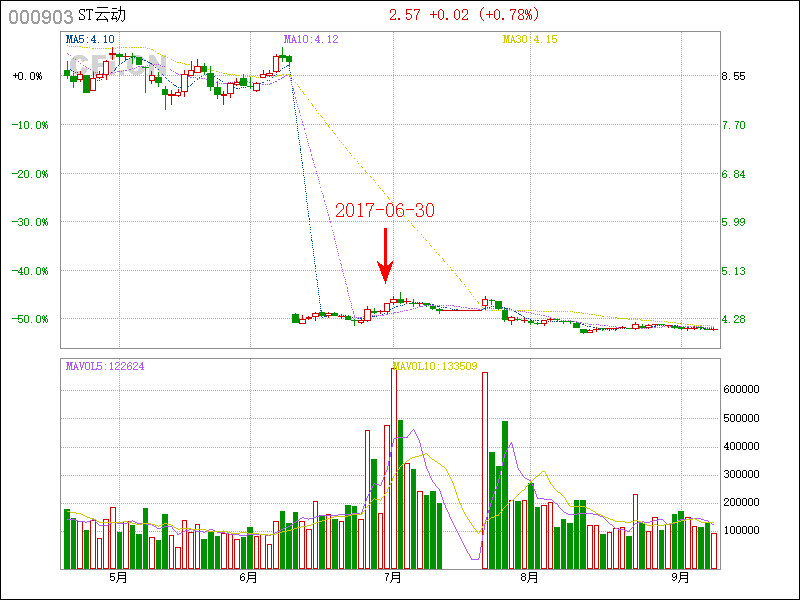
Task: Select the 5月 month on time axis
Action: [x=118, y=578]
